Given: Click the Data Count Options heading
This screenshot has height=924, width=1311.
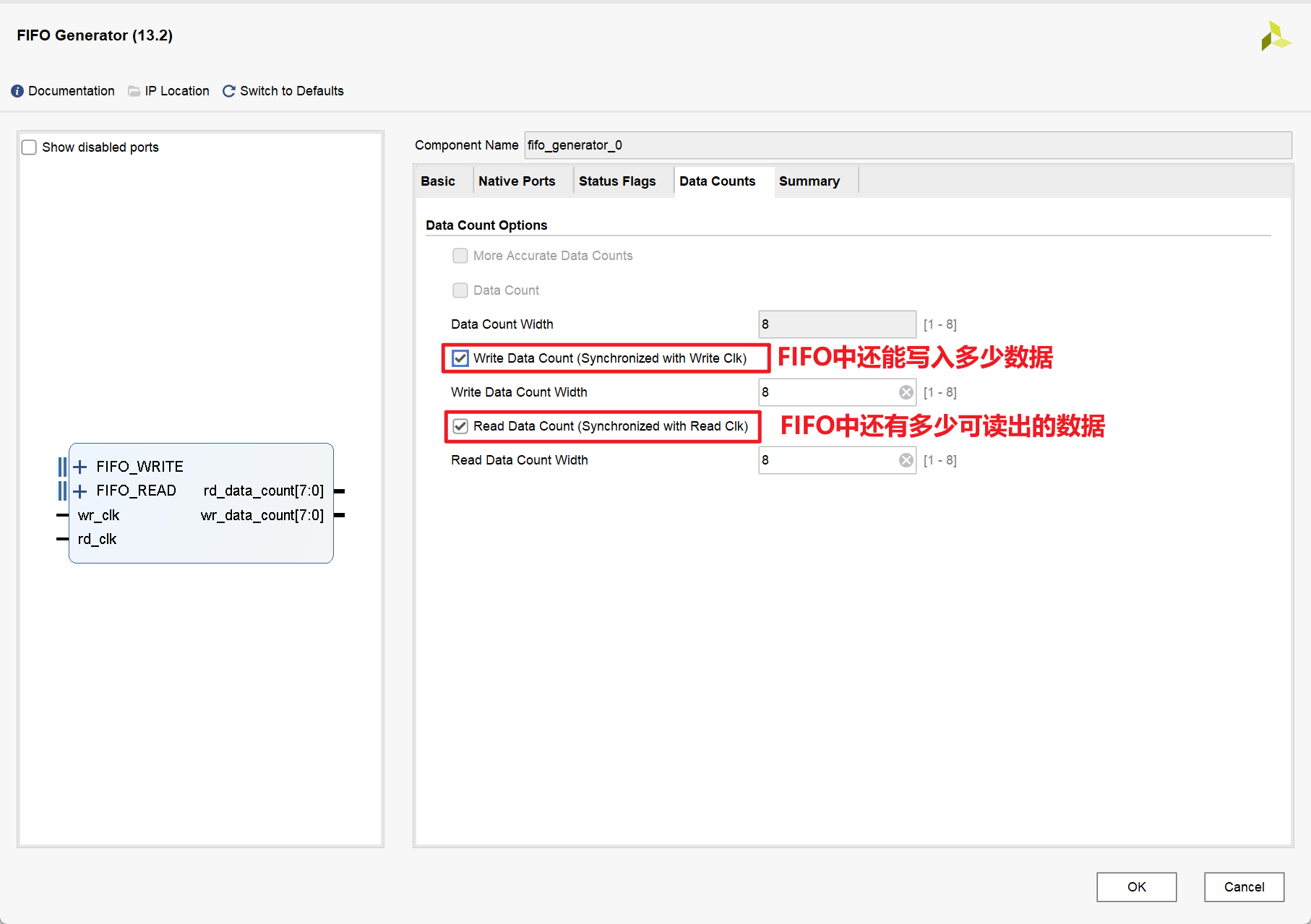Looking at the screenshot, I should [486, 225].
